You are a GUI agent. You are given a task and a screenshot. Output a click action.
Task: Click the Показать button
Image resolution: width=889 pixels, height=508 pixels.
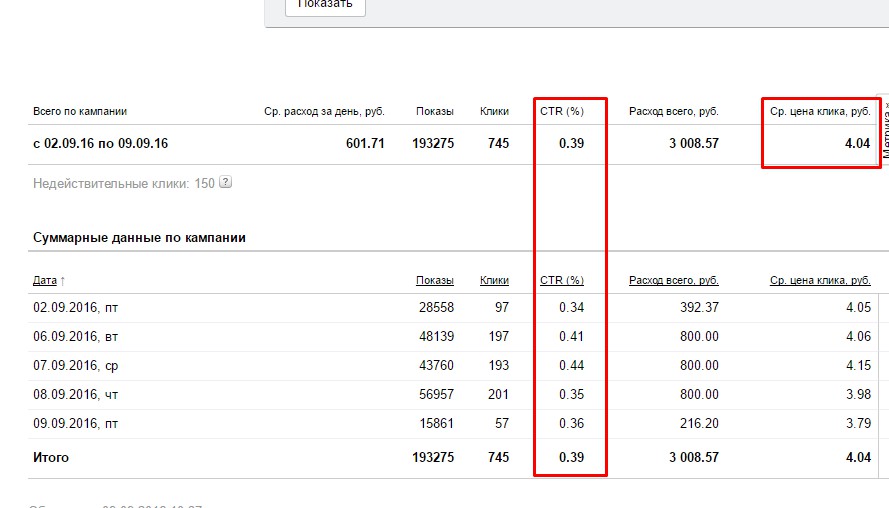(325, 5)
